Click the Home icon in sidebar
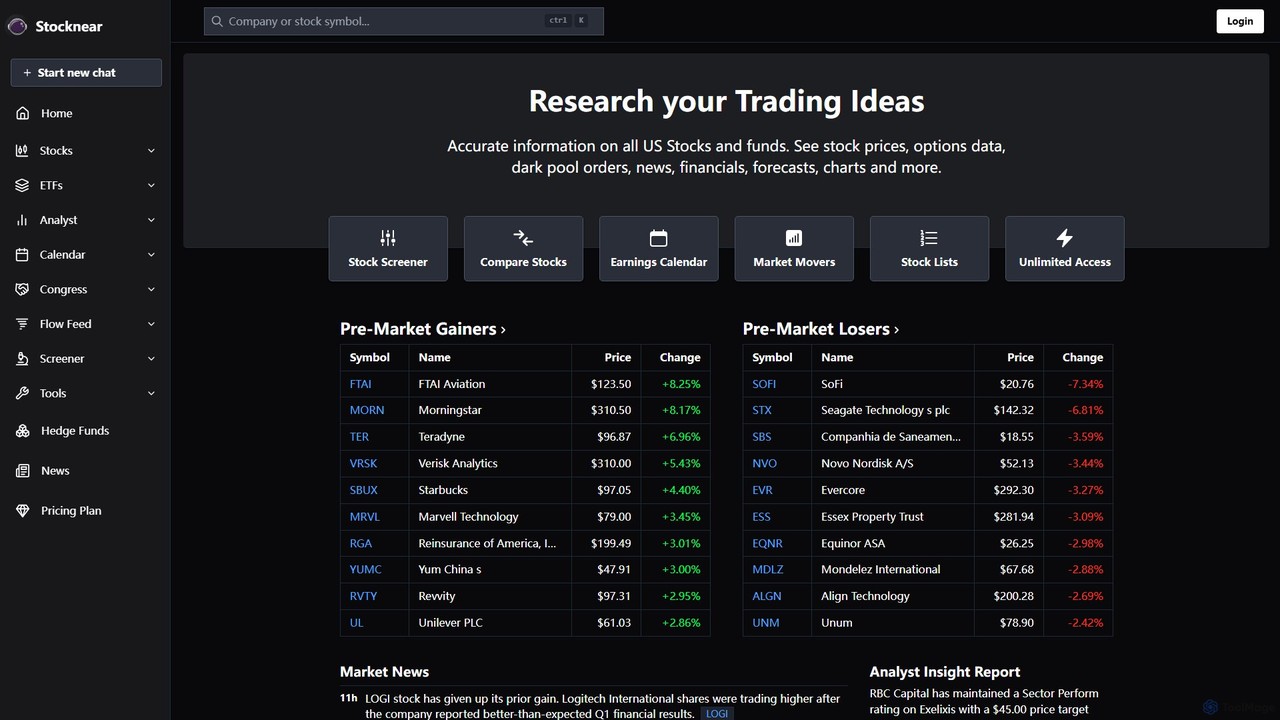Image resolution: width=1280 pixels, height=720 pixels. tap(22, 114)
